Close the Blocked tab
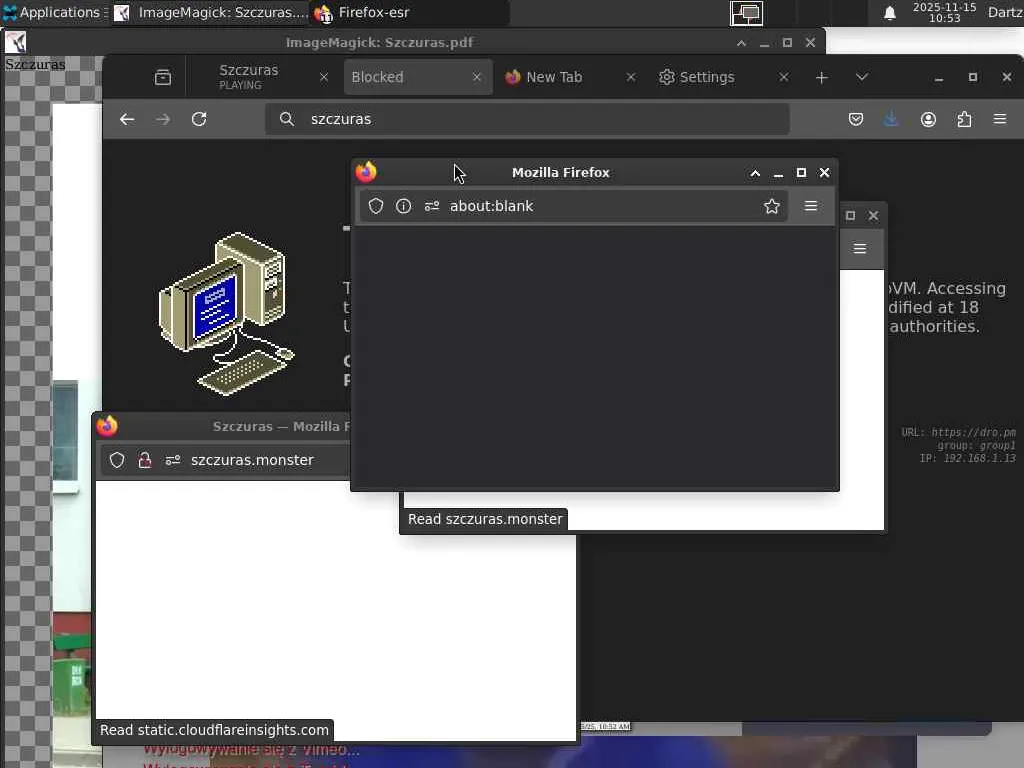The width and height of the screenshot is (1024, 768). (477, 77)
